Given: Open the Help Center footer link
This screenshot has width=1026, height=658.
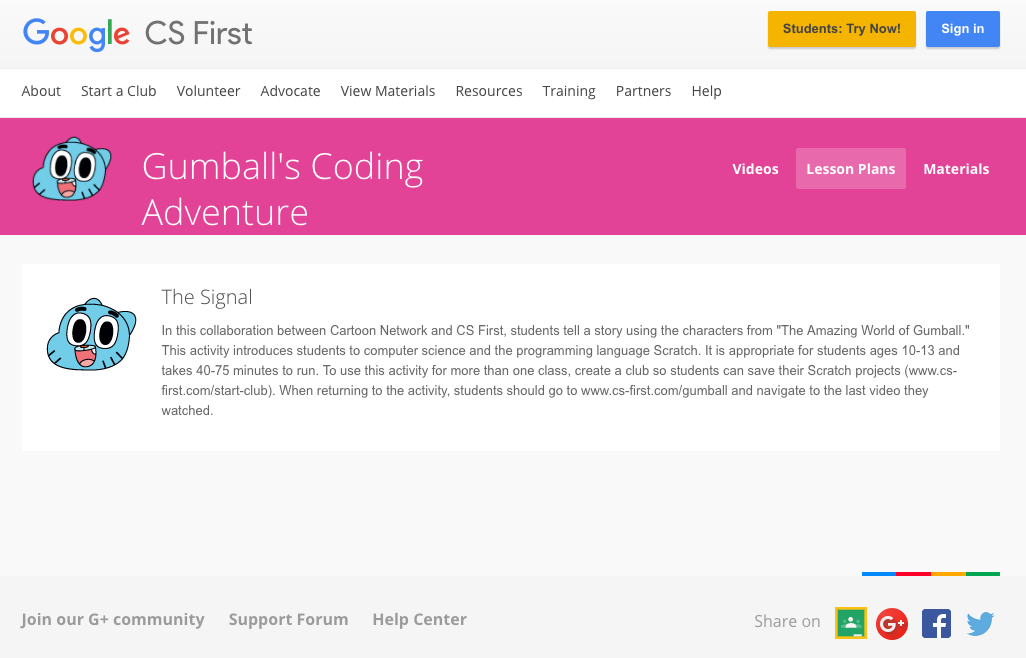Looking at the screenshot, I should [x=419, y=619].
